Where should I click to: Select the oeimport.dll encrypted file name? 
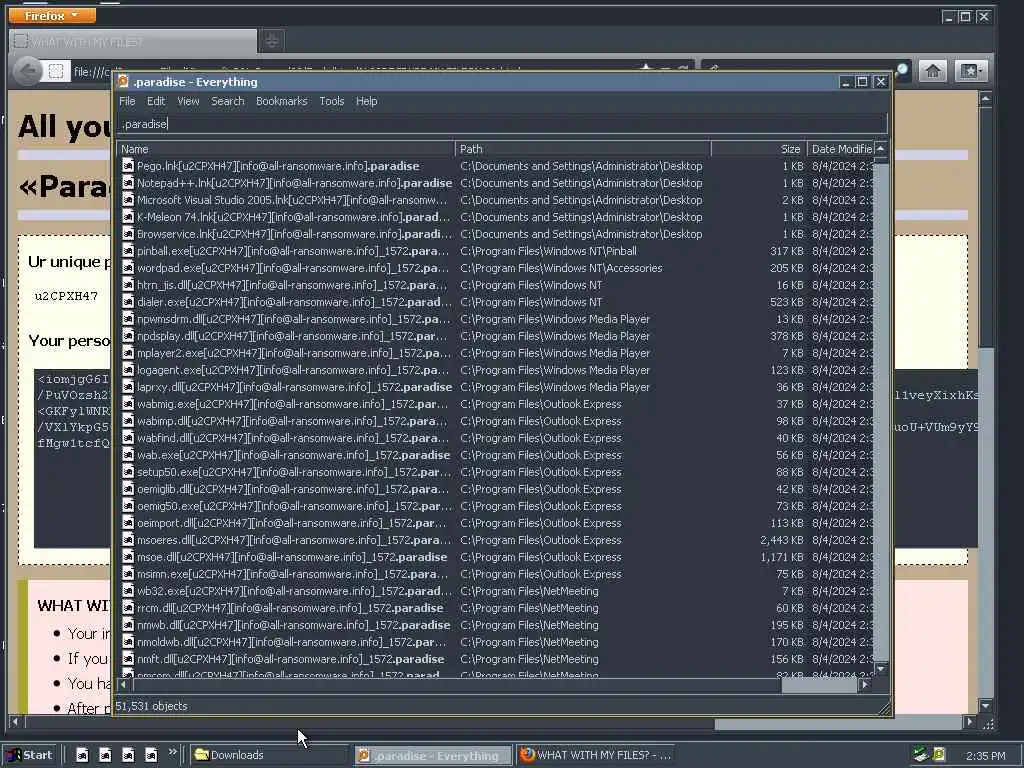coord(293,522)
